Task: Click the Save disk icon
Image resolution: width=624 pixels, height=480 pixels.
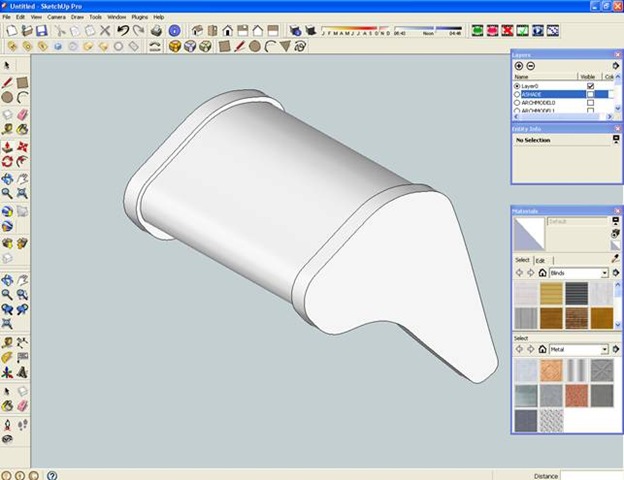Action: point(42,31)
